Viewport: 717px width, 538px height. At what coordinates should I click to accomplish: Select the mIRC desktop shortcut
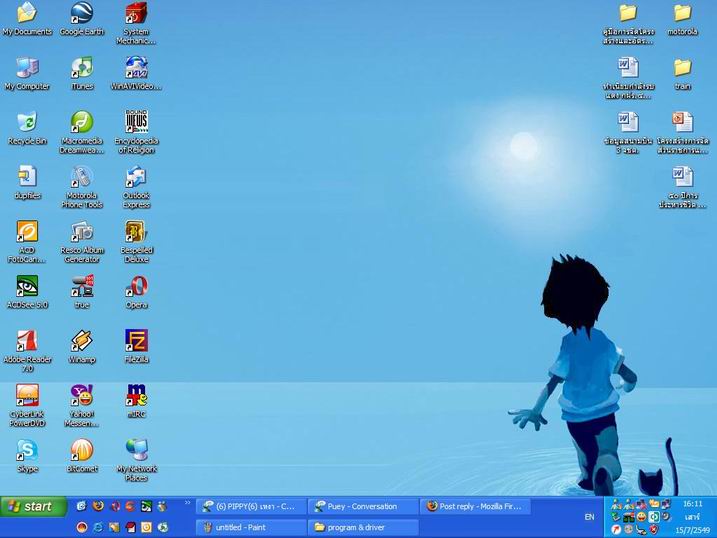coord(136,401)
